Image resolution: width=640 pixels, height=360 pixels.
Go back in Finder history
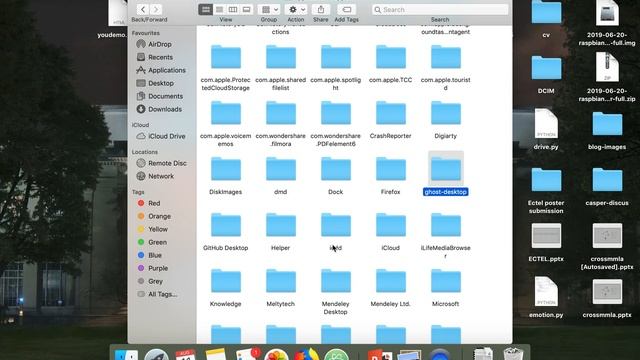[x=142, y=9]
